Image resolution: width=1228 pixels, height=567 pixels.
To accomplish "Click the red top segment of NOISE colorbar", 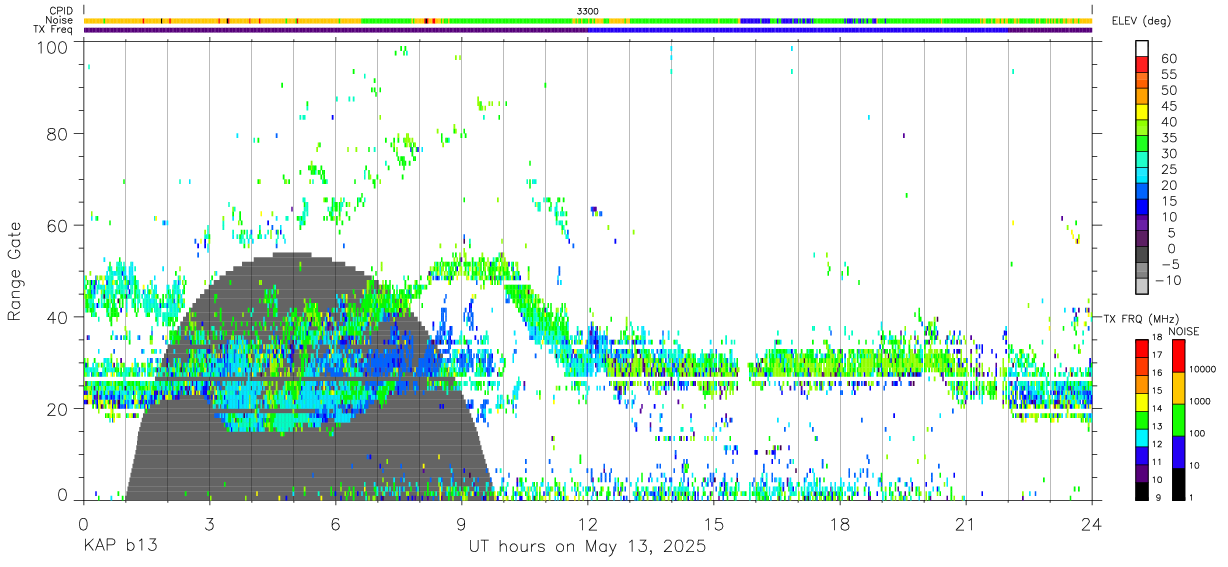I will pos(1178,355).
